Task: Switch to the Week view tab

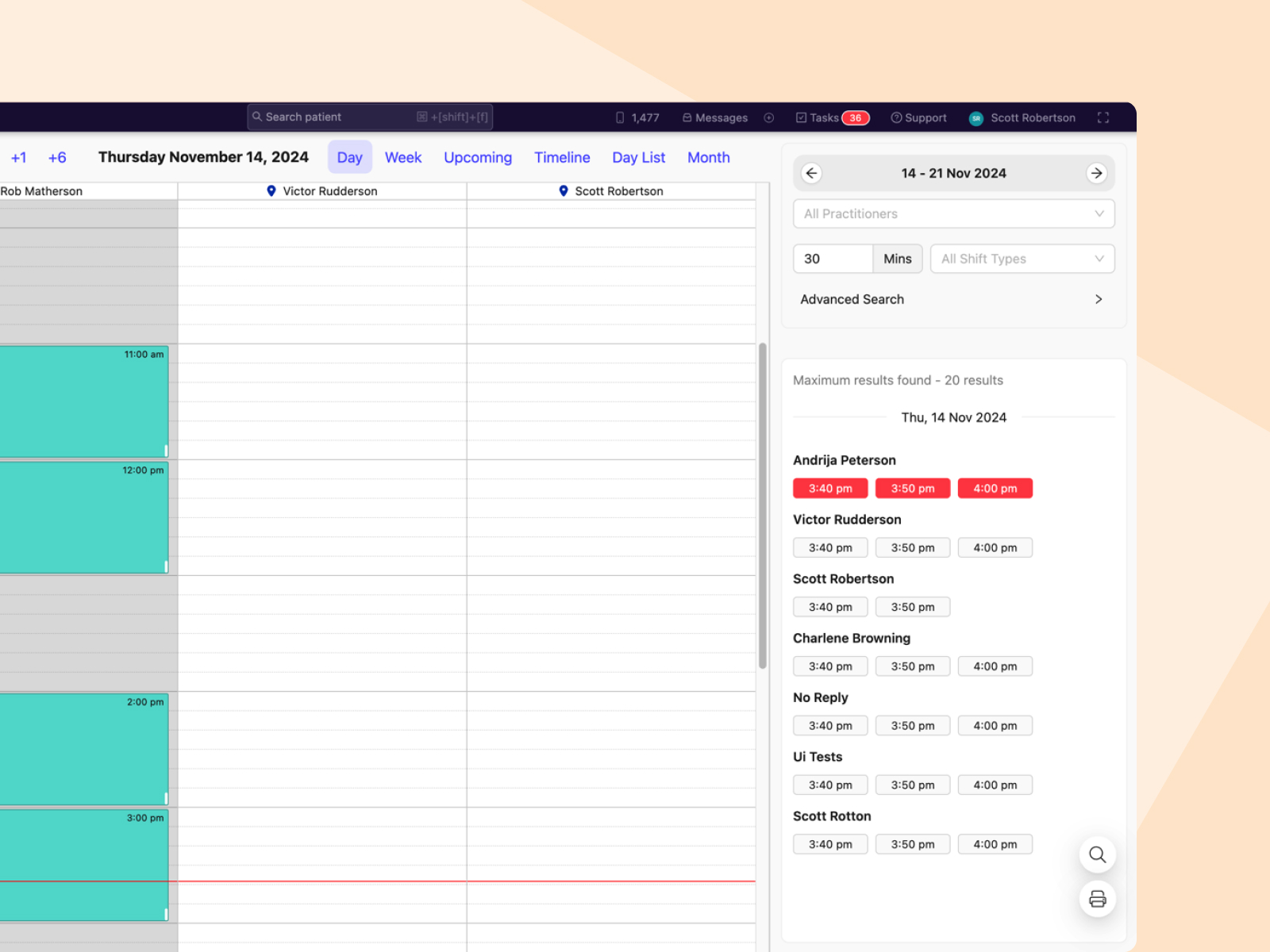Action: [x=403, y=157]
